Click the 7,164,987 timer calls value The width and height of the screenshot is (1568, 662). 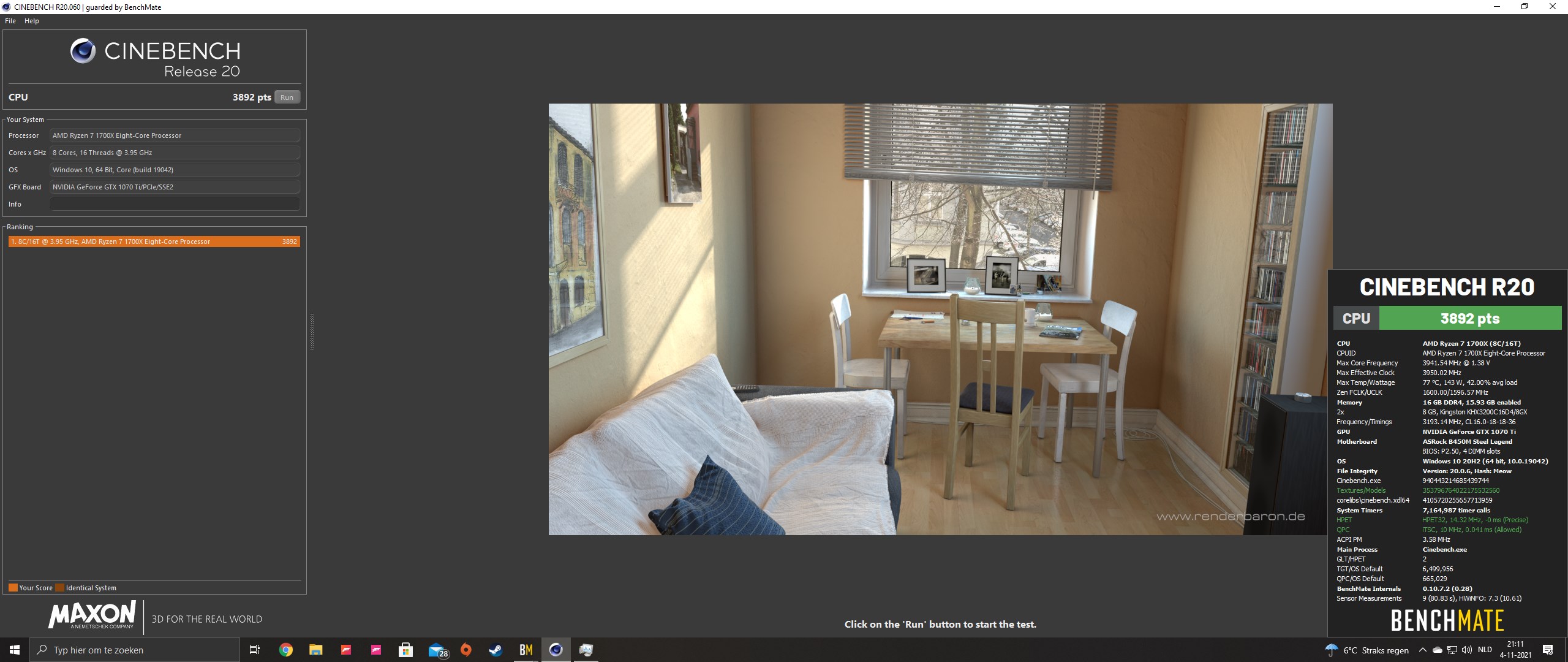click(1456, 510)
